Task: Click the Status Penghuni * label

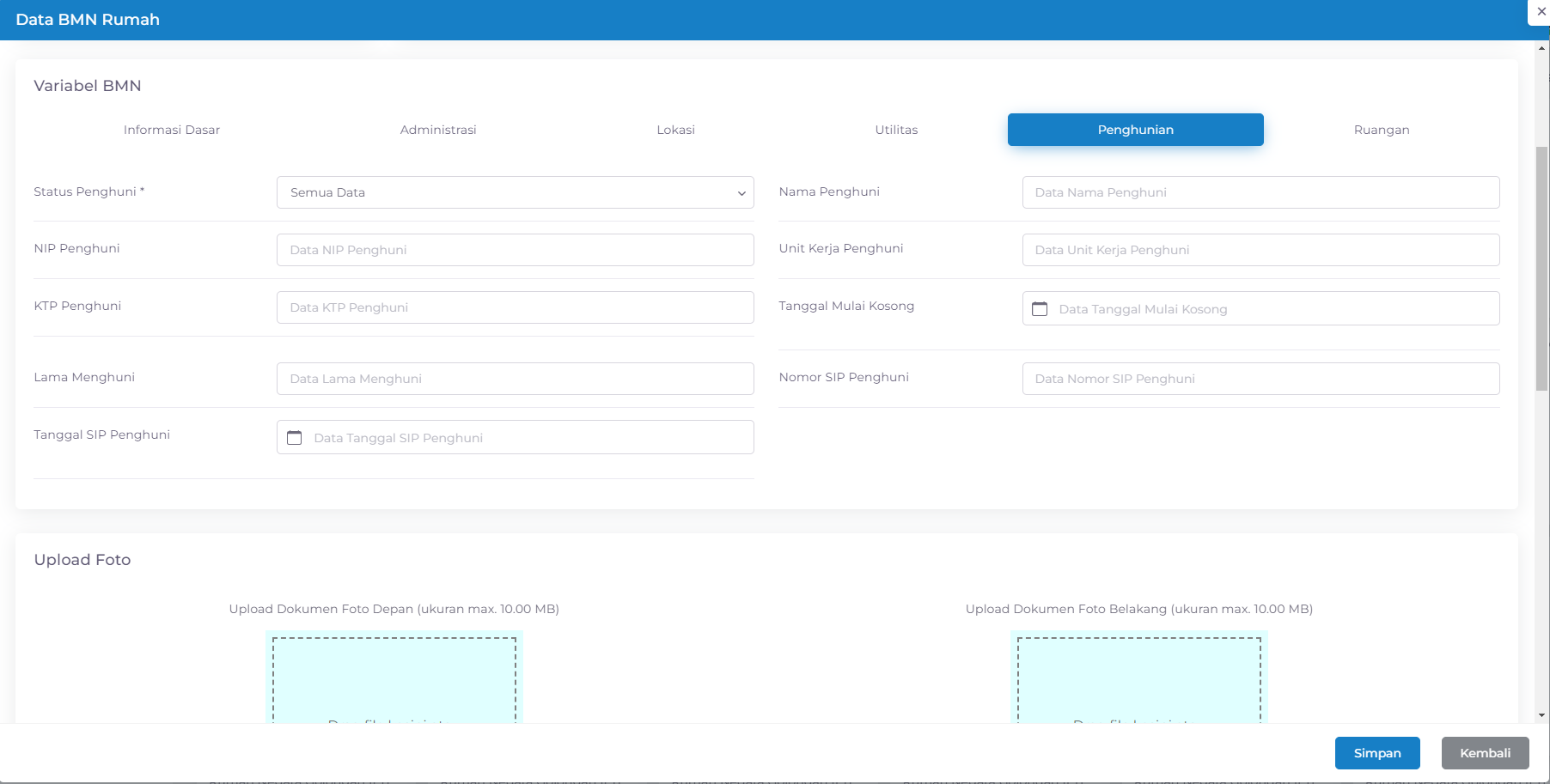Action: (89, 191)
